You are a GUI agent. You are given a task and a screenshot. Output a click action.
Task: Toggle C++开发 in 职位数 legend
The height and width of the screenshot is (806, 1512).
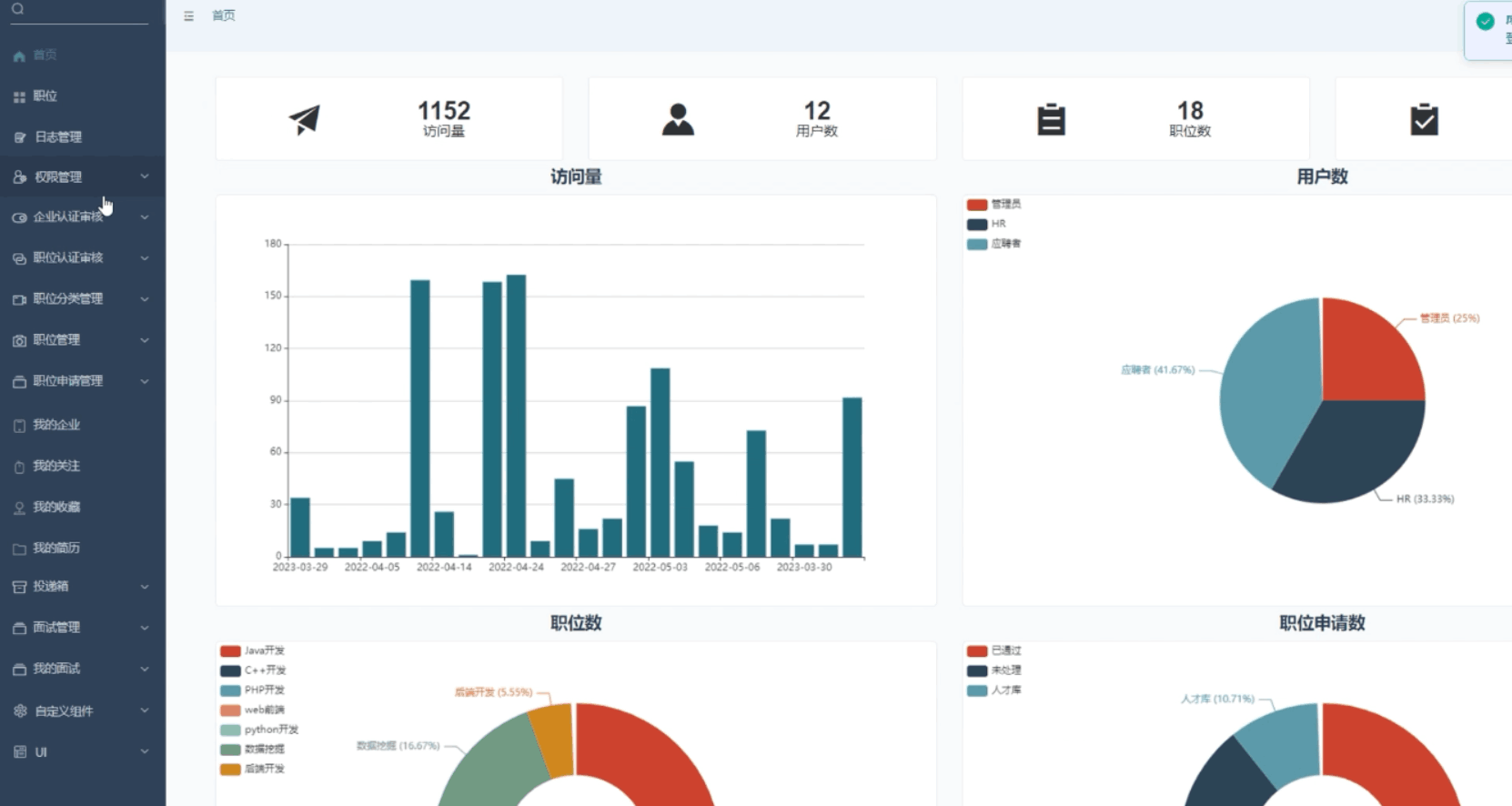[x=253, y=670]
